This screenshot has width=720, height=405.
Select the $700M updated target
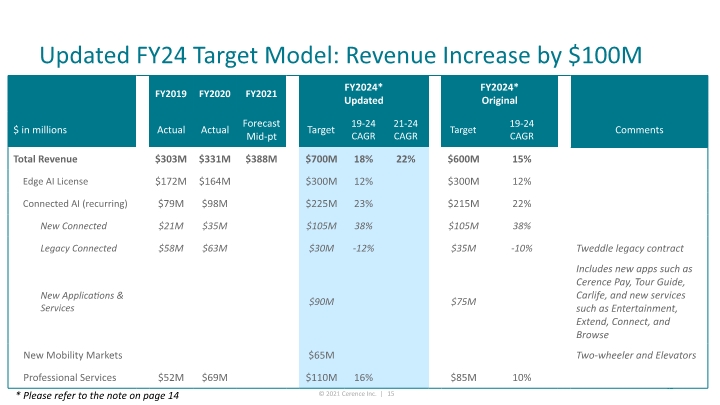pyautogui.click(x=321, y=159)
